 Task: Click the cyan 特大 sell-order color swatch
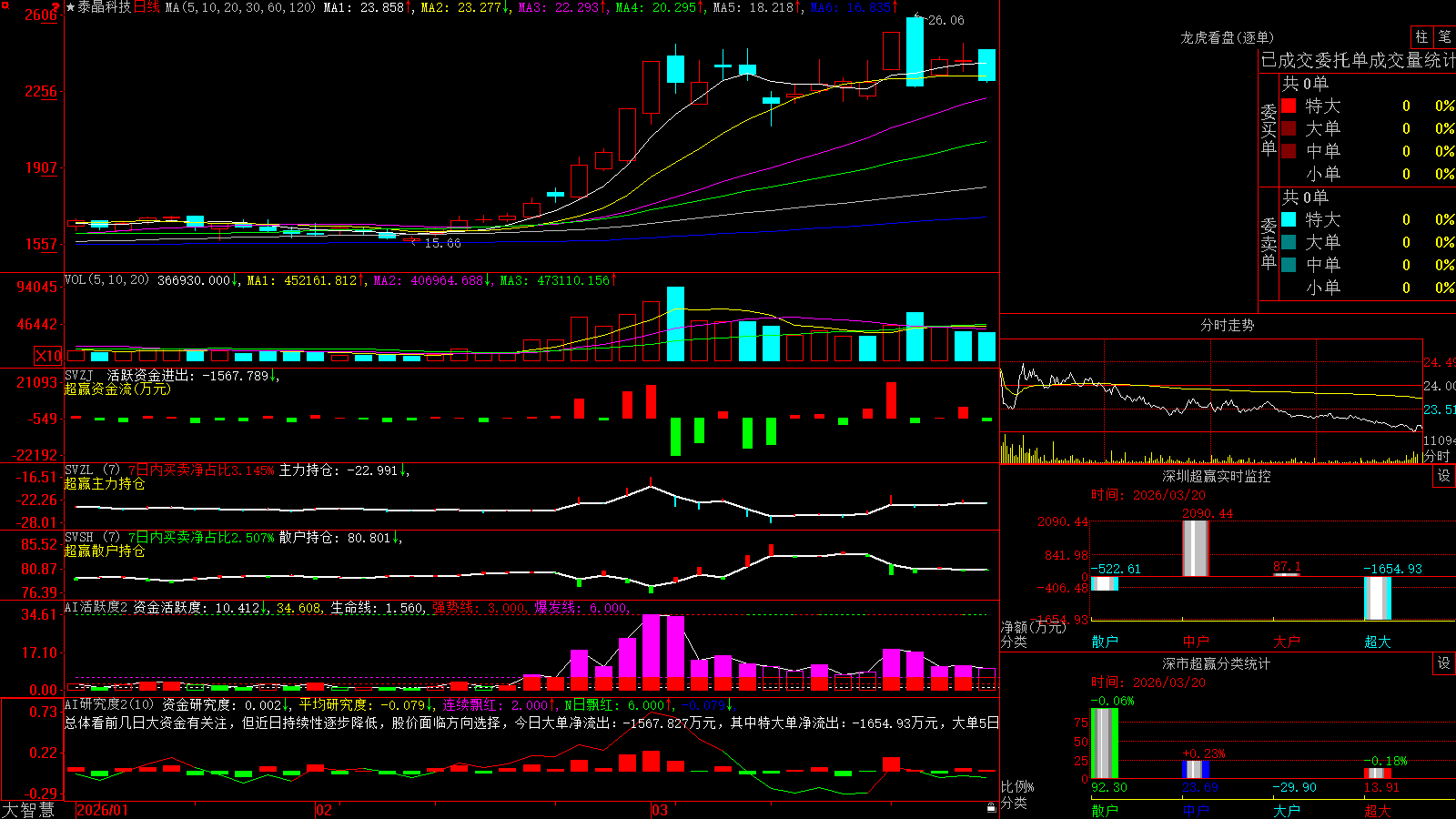[x=1289, y=219]
